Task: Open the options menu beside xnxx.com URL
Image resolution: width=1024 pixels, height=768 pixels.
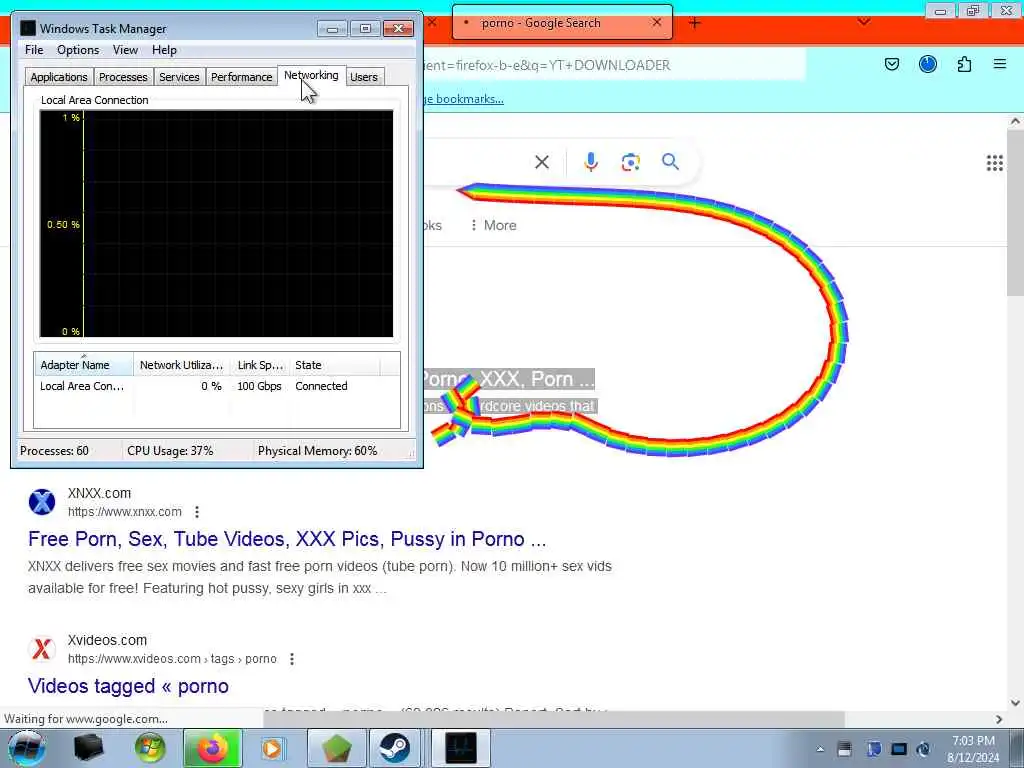Action: pos(197,512)
